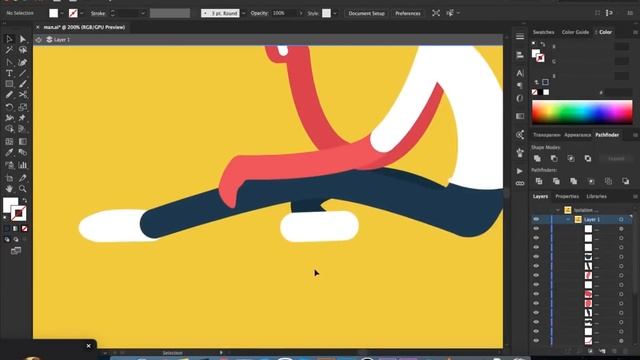Open the Opacity panel link

click(259, 13)
